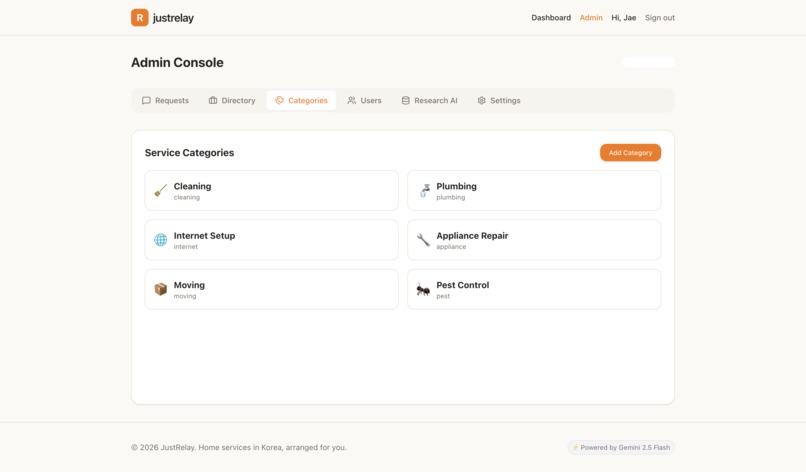This screenshot has width=806, height=472.
Task: Click the 'appliance' slug text
Action: pos(451,247)
